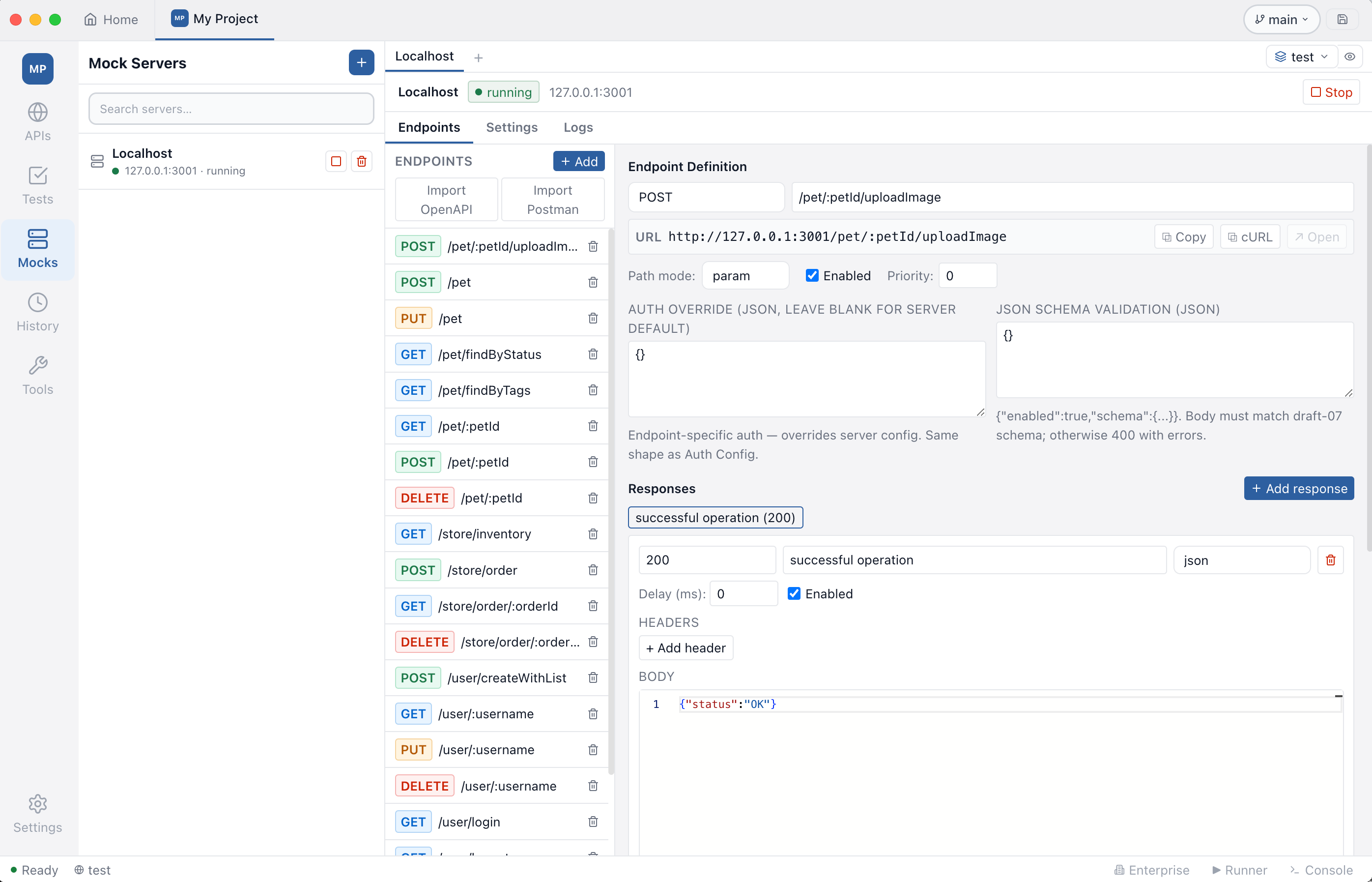Open Settings from the sidebar gear

pyautogui.click(x=38, y=813)
